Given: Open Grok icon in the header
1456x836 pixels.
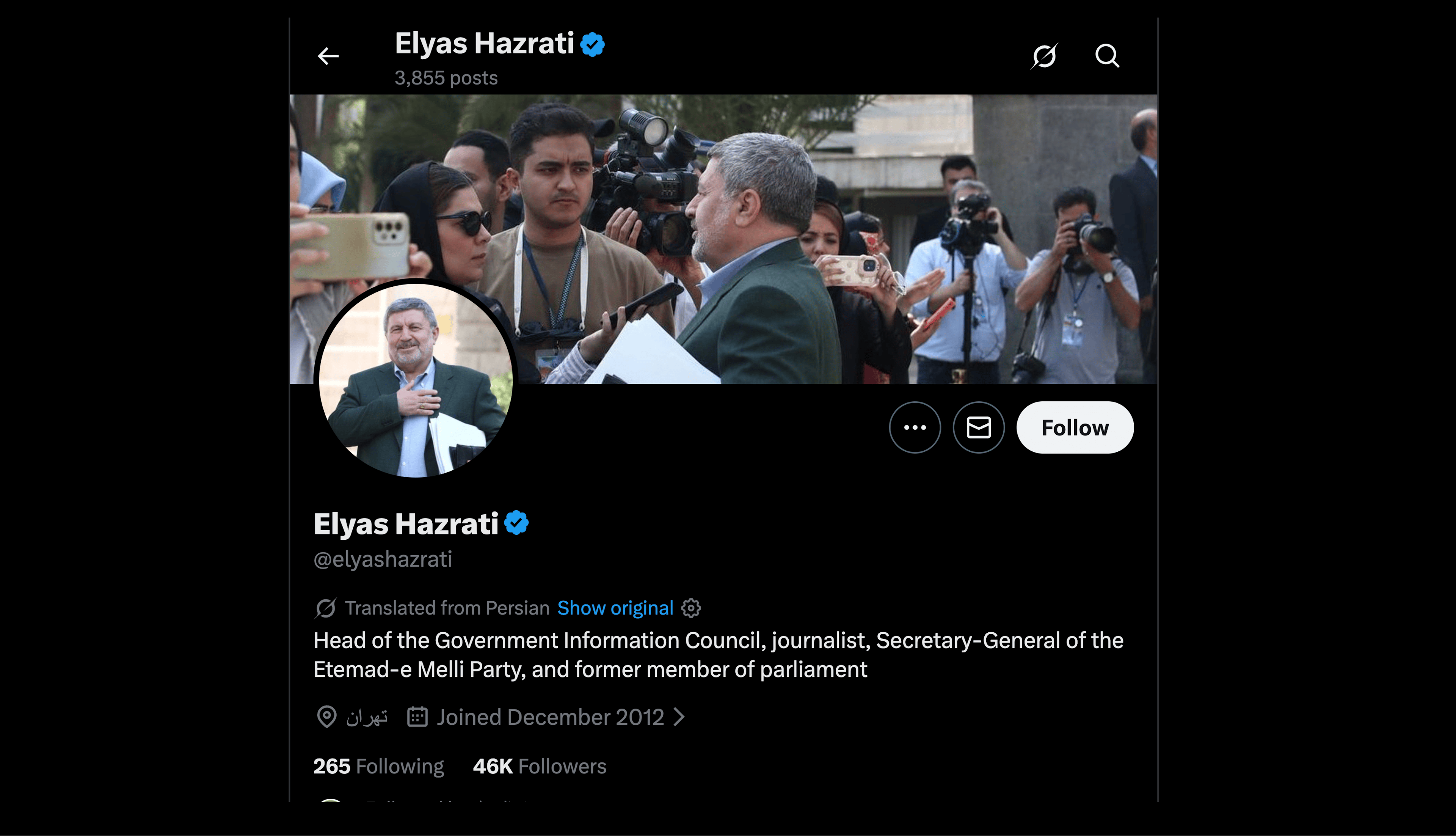Looking at the screenshot, I should click(x=1044, y=56).
